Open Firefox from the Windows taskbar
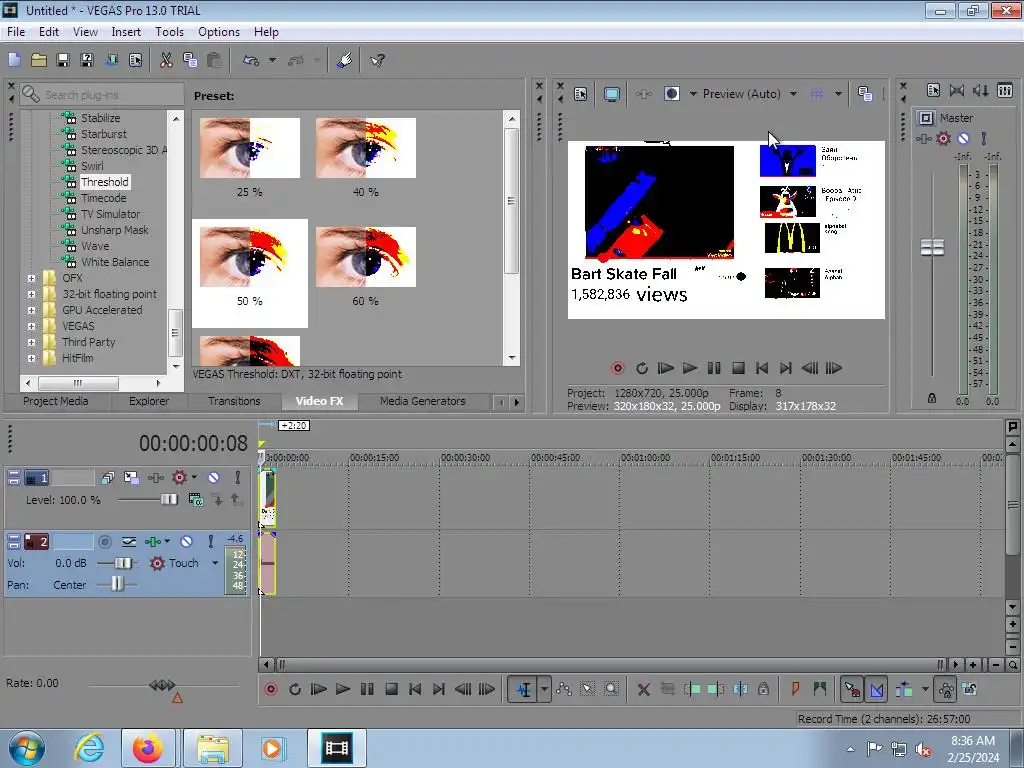The height and width of the screenshot is (768, 1024). click(148, 748)
